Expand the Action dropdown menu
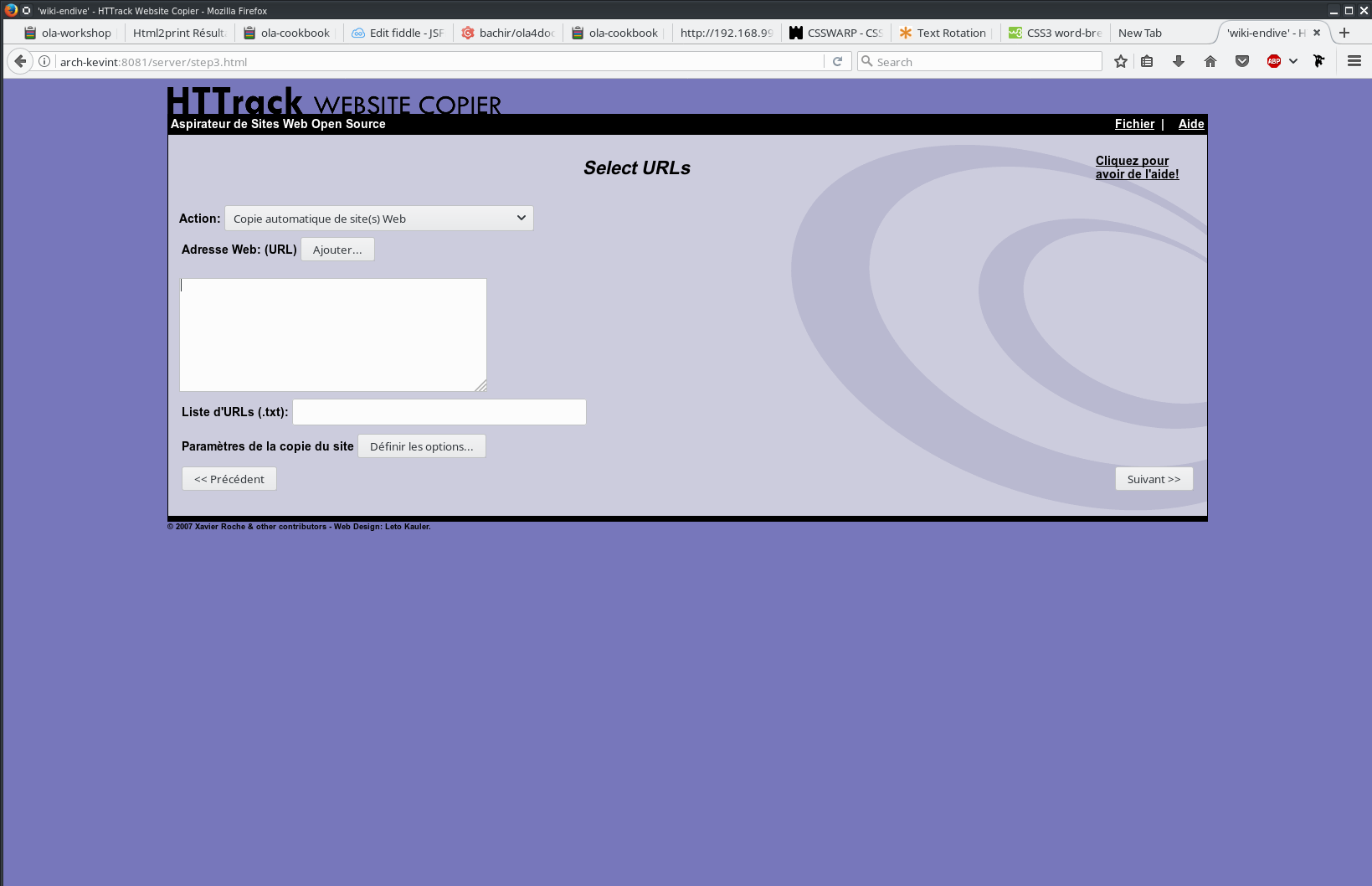 379,219
